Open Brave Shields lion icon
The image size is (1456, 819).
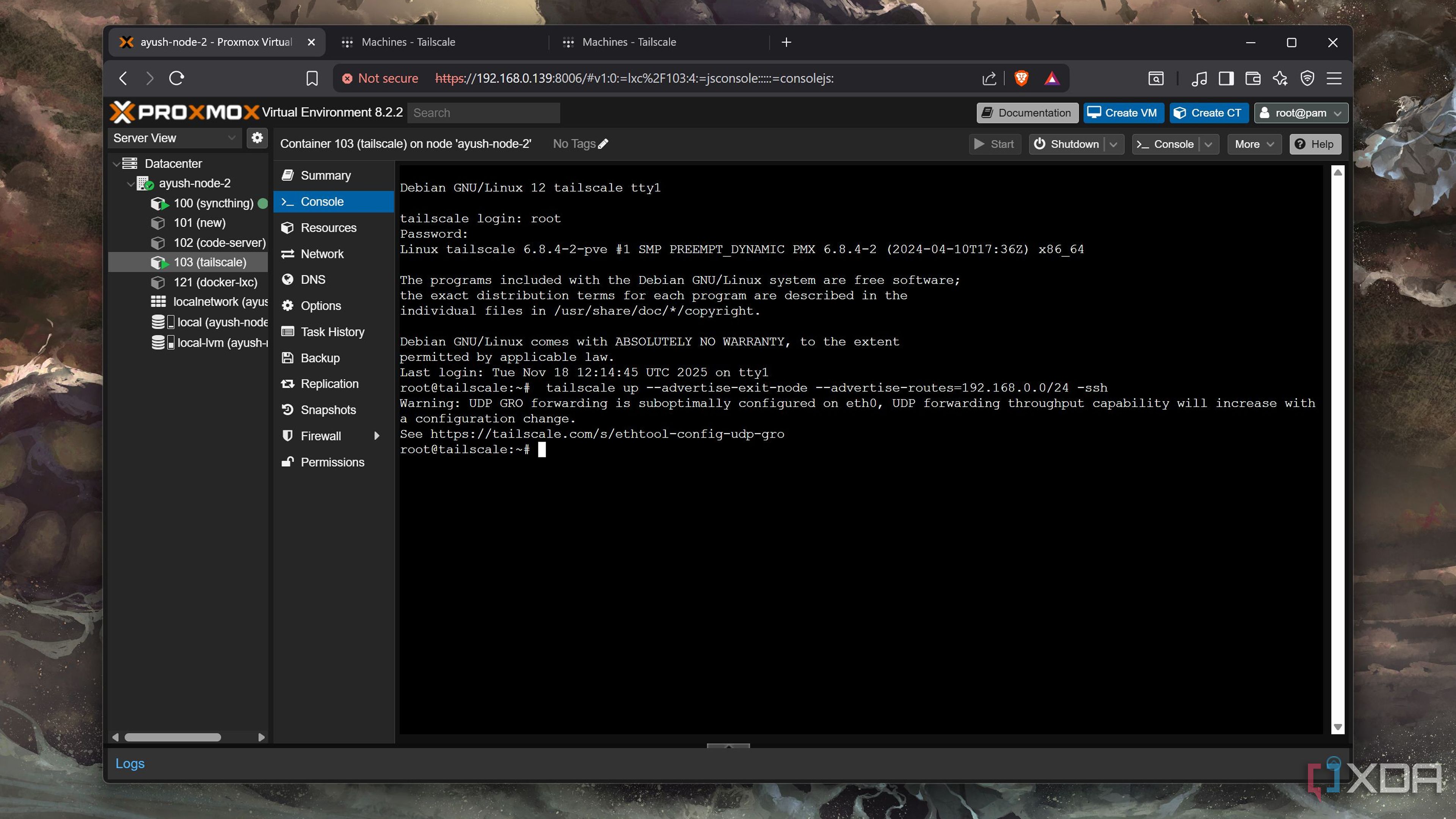click(1021, 78)
